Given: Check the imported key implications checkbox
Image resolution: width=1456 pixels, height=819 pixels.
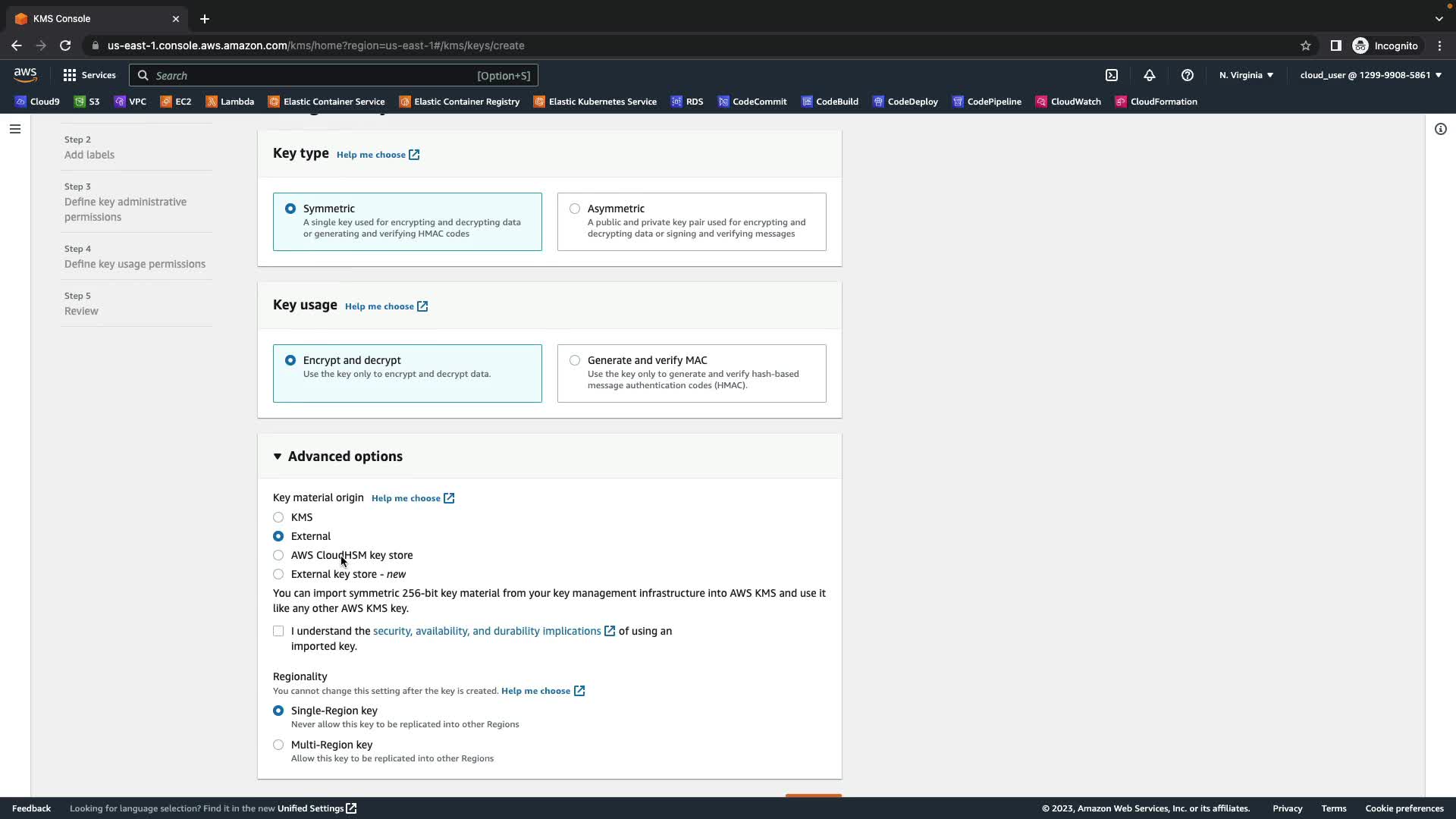Looking at the screenshot, I should point(278,631).
